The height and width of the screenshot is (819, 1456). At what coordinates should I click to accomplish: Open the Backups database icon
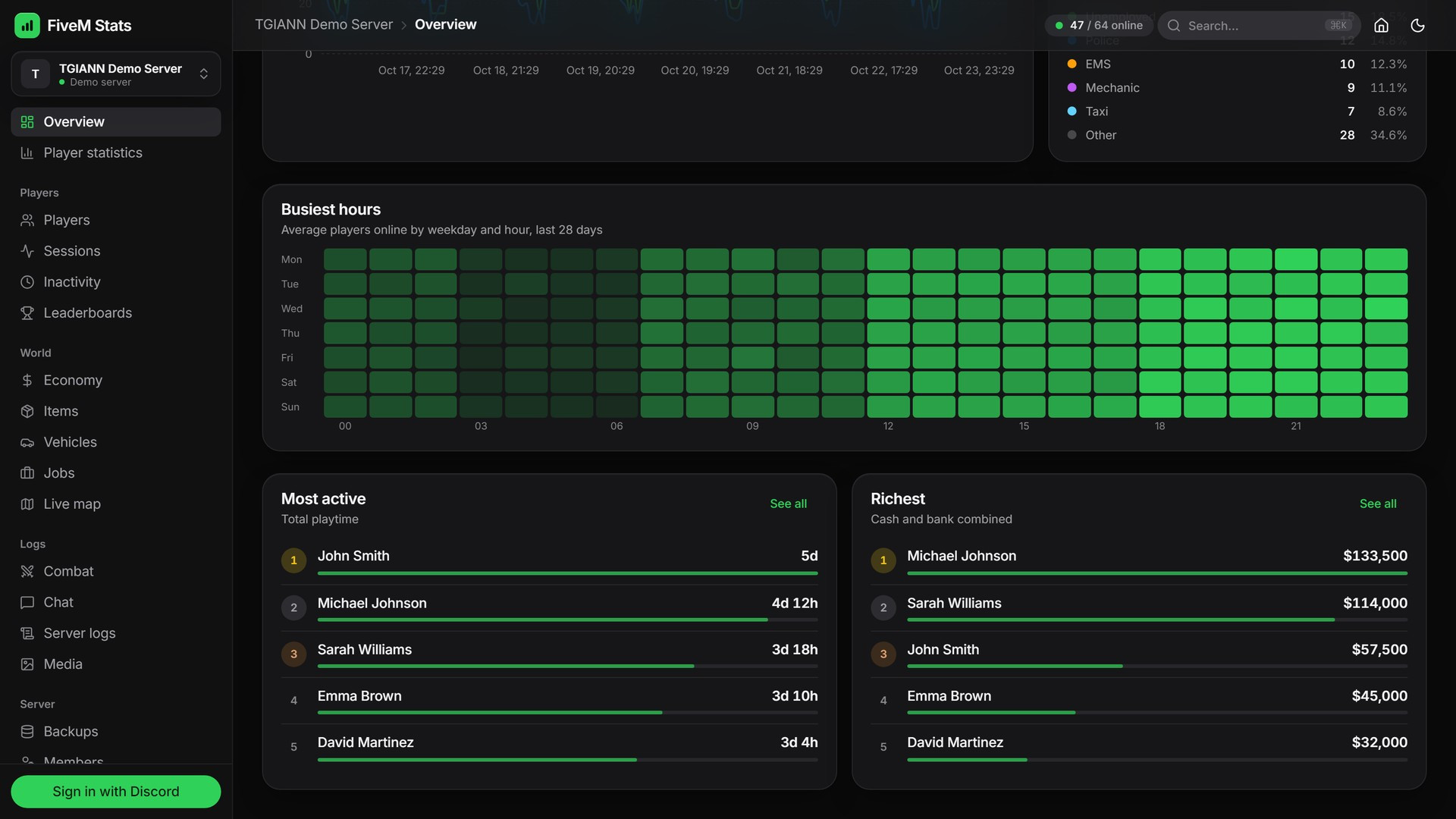[x=27, y=732]
